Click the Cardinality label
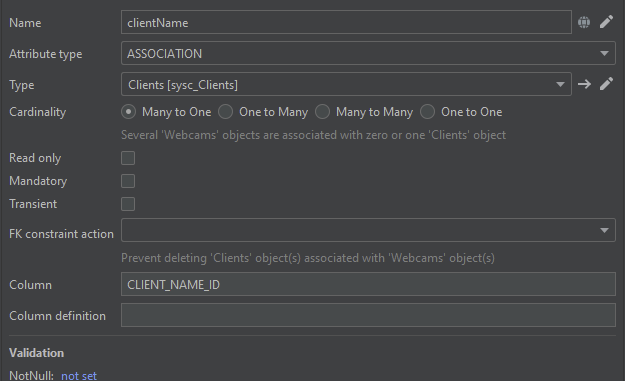Screen dimensions: 625x381 click(37, 112)
